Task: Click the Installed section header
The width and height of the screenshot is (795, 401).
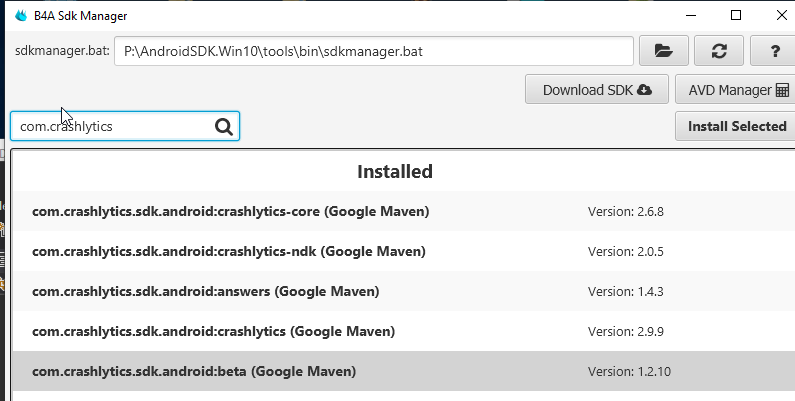Action: [x=395, y=171]
